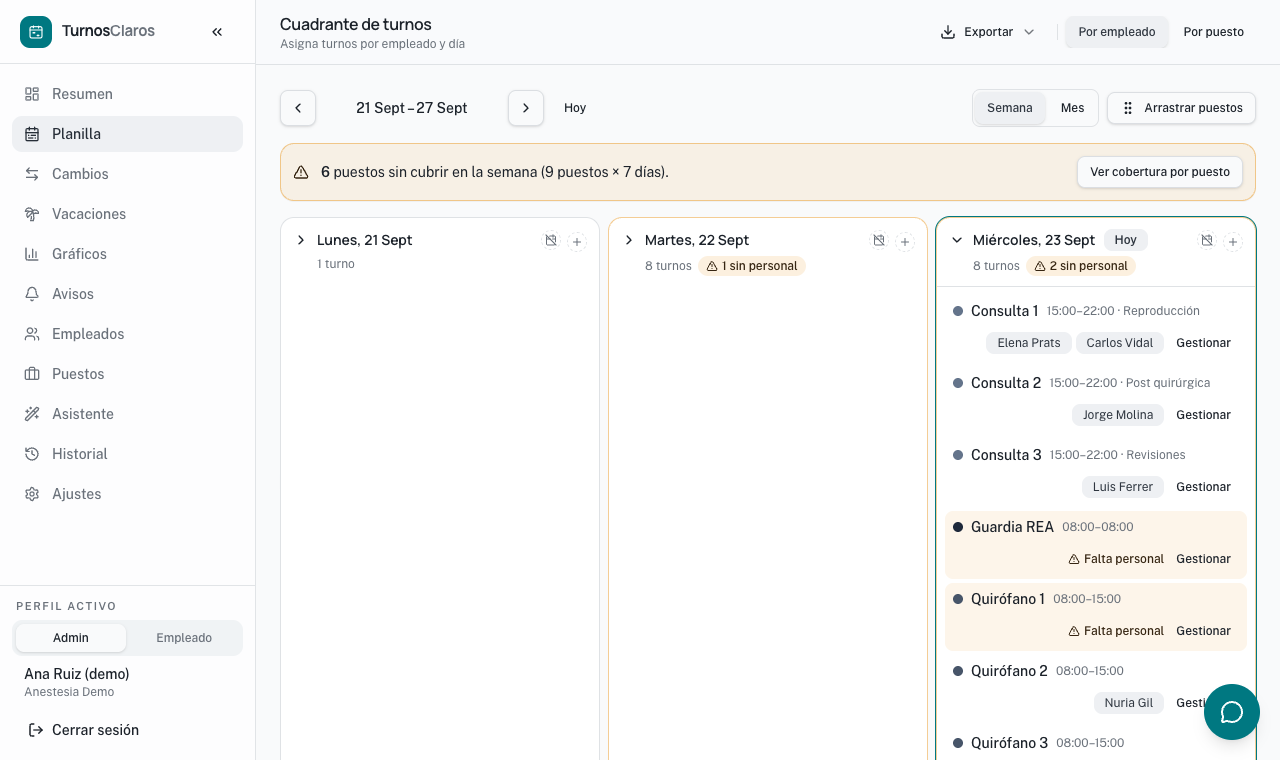The width and height of the screenshot is (1280, 760).
Task: Open Resumen in the sidebar
Action: pyautogui.click(x=127, y=94)
